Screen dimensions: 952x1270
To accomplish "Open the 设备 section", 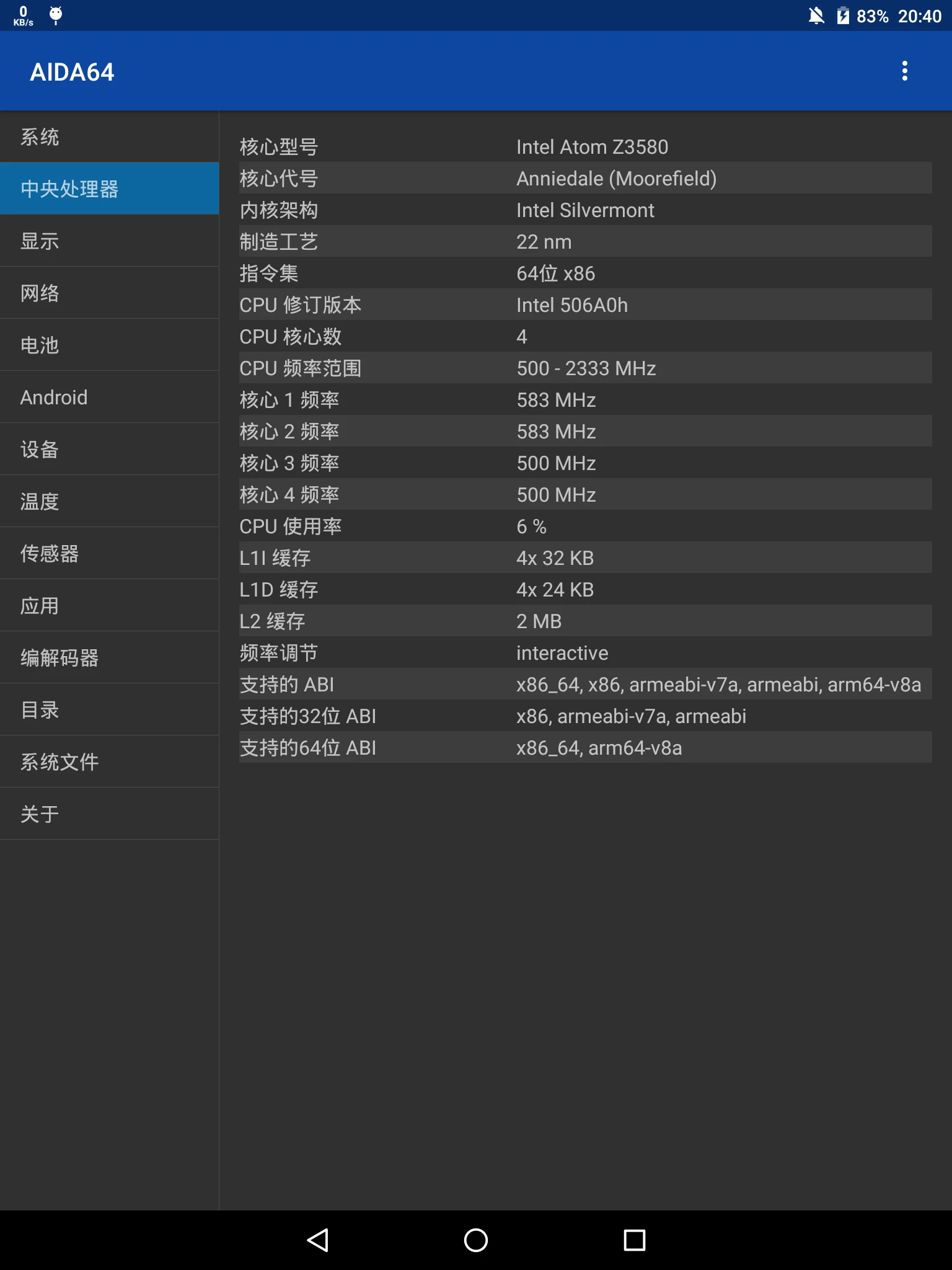I will (109, 449).
